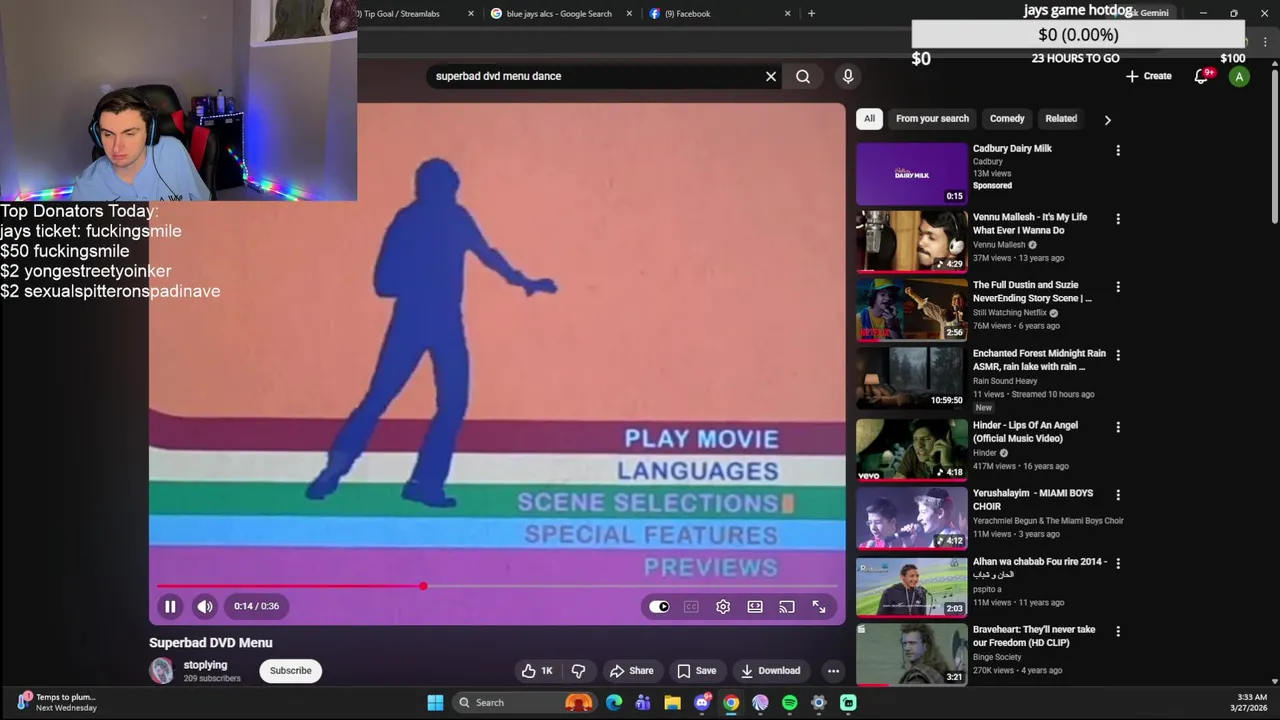Open options menu for Yerushalayim video

1118,495
